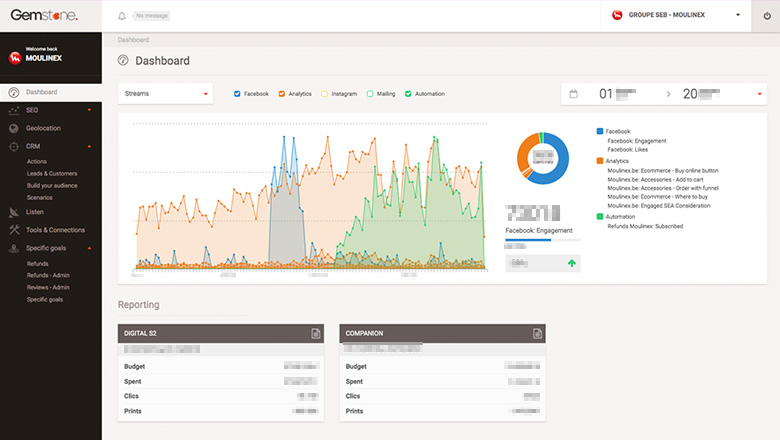
Task: Uncheck the Automation stream checkbox
Action: tap(408, 94)
